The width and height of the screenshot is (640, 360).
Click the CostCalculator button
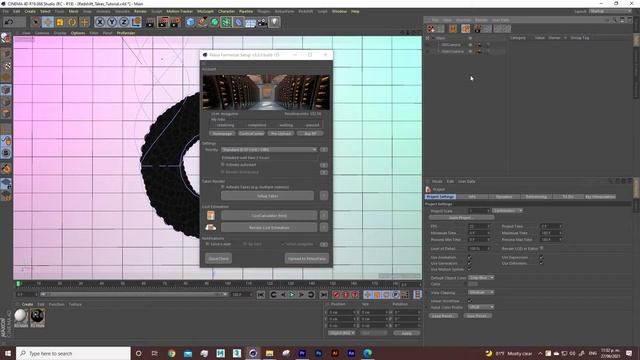click(269, 215)
